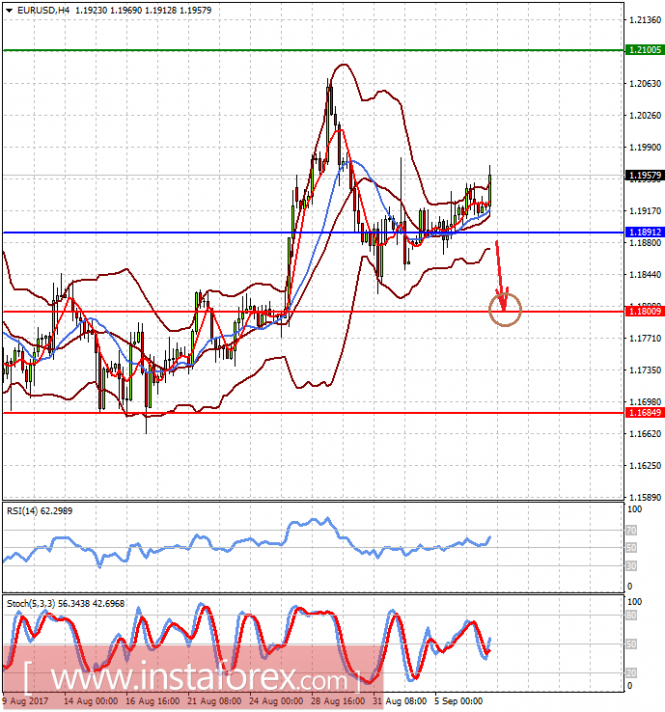Screen dimensions: 665x712
Task: Select the red downward arrow annotation
Action: (x=501, y=276)
